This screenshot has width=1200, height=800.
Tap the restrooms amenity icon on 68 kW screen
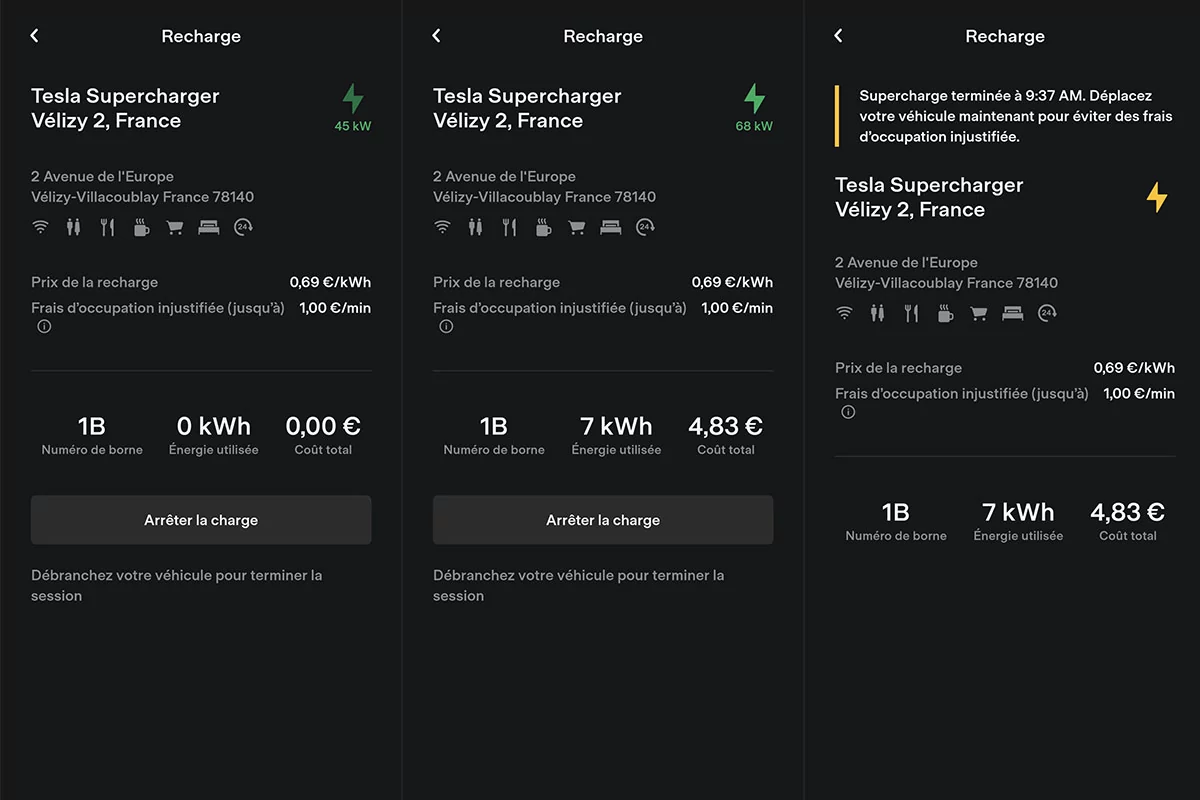[474, 227]
